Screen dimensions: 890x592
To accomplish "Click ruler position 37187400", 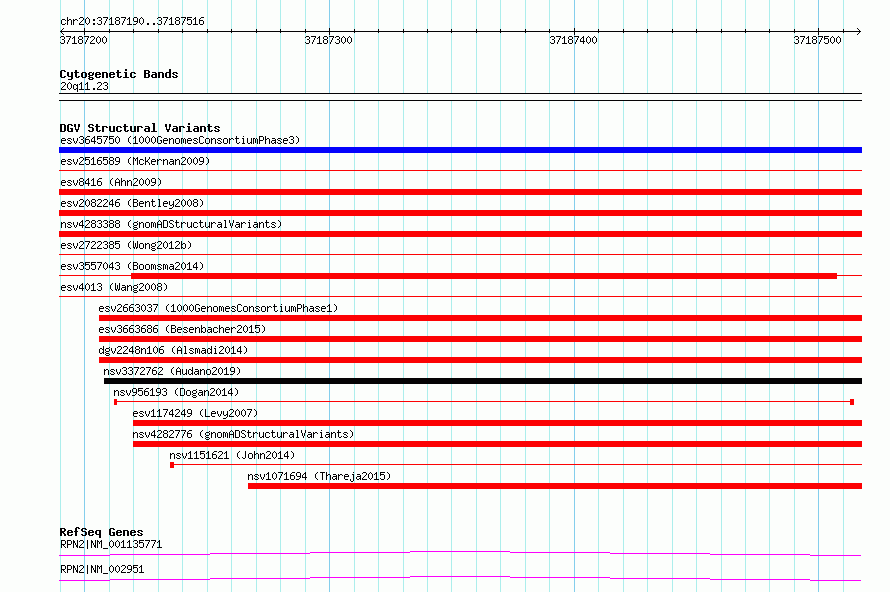I will [573, 40].
